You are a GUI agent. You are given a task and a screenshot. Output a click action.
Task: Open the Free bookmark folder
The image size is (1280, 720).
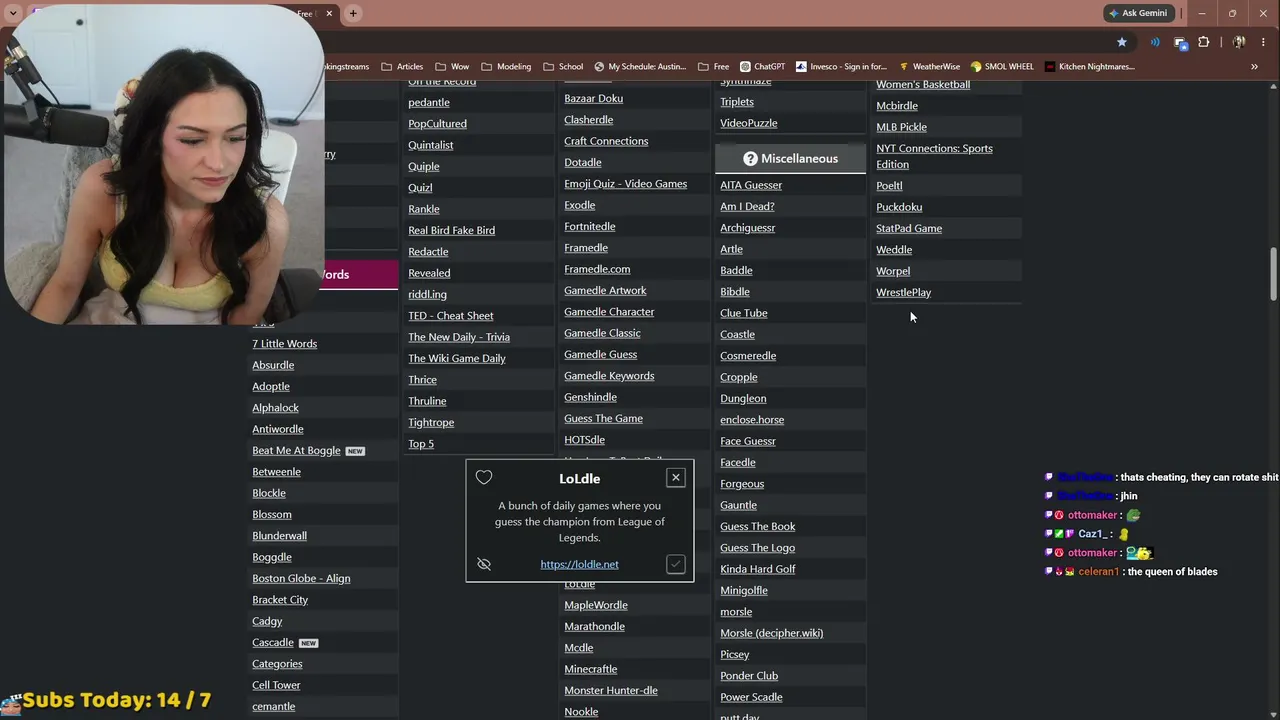(x=713, y=67)
